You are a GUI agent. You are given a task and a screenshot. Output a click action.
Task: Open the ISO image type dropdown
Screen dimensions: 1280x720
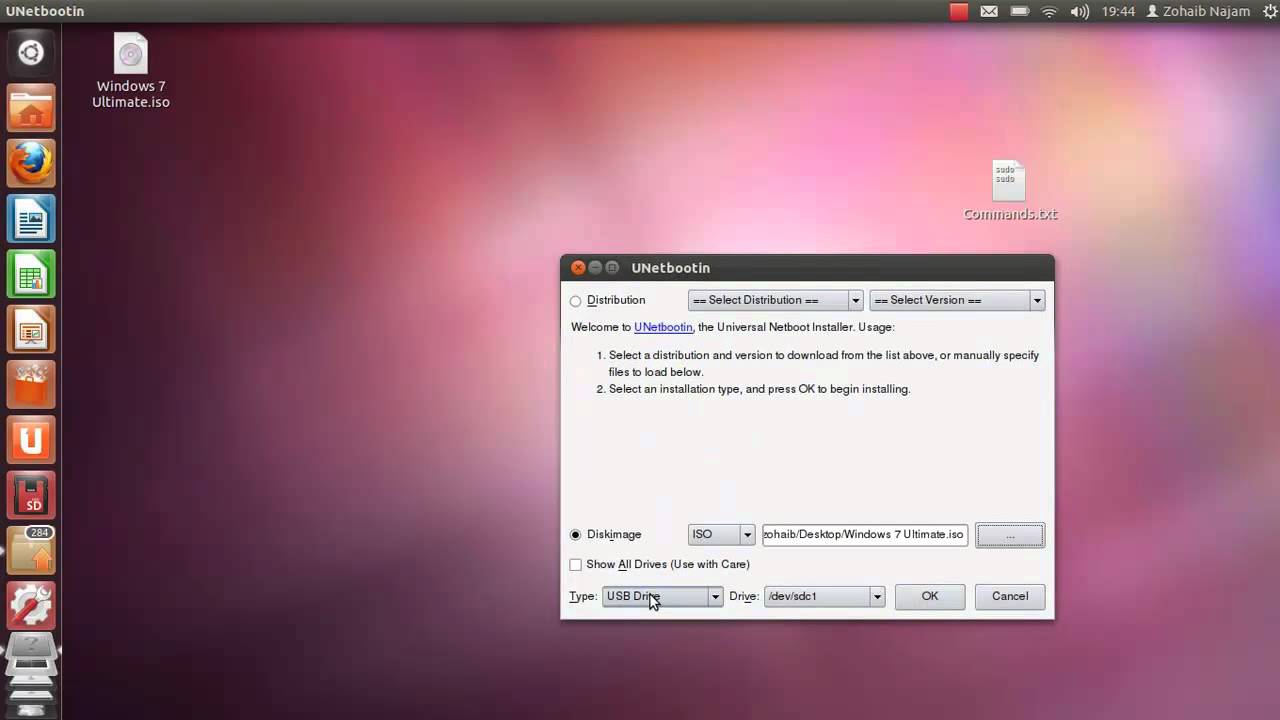click(721, 534)
